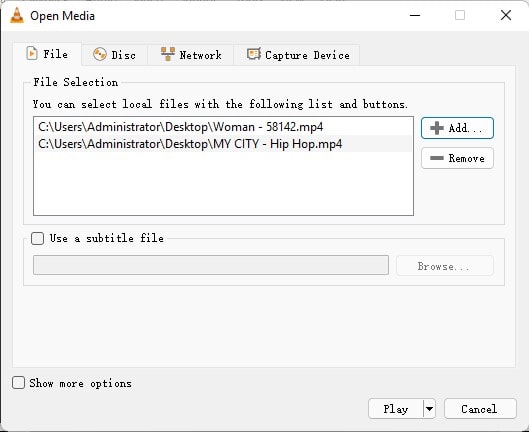Enable the Use a subtitle file checkbox

point(37,238)
